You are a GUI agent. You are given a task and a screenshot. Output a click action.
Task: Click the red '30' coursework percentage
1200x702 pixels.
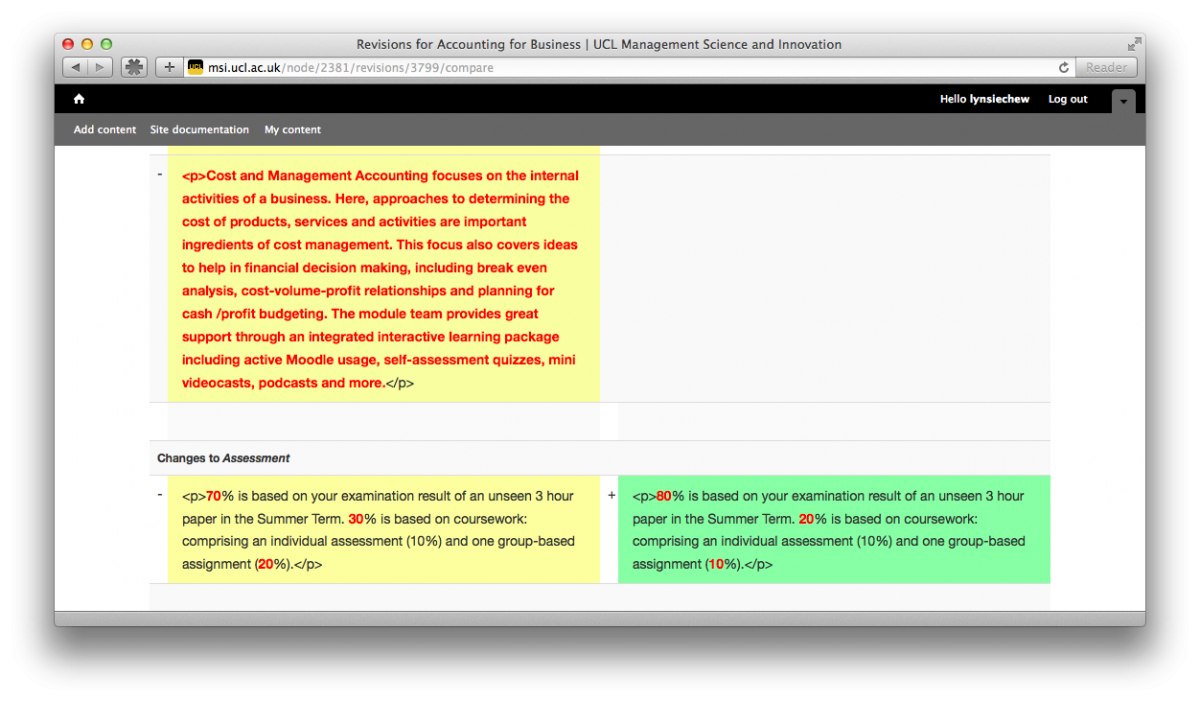355,519
